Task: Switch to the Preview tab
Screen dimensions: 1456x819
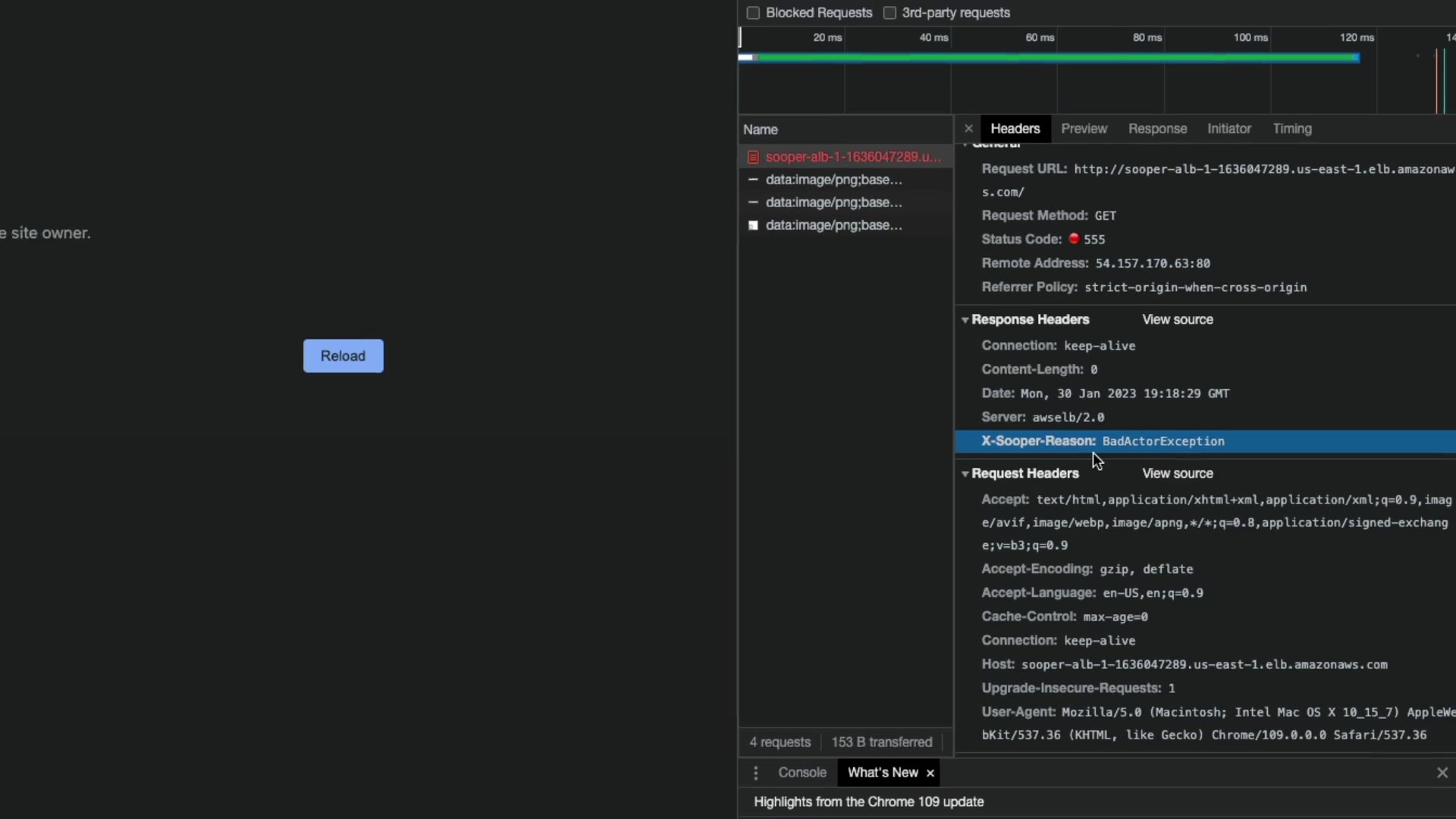Action: coord(1084,129)
